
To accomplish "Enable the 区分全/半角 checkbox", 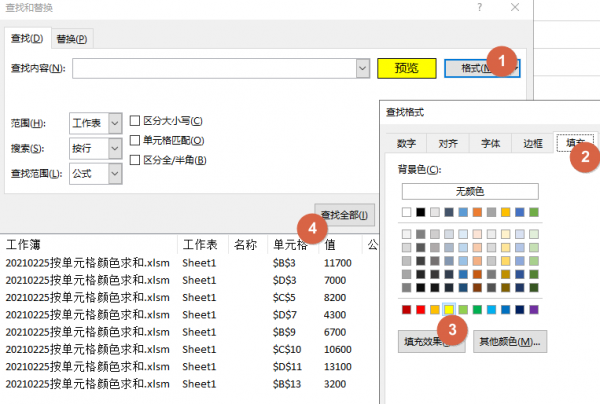I will point(135,160).
